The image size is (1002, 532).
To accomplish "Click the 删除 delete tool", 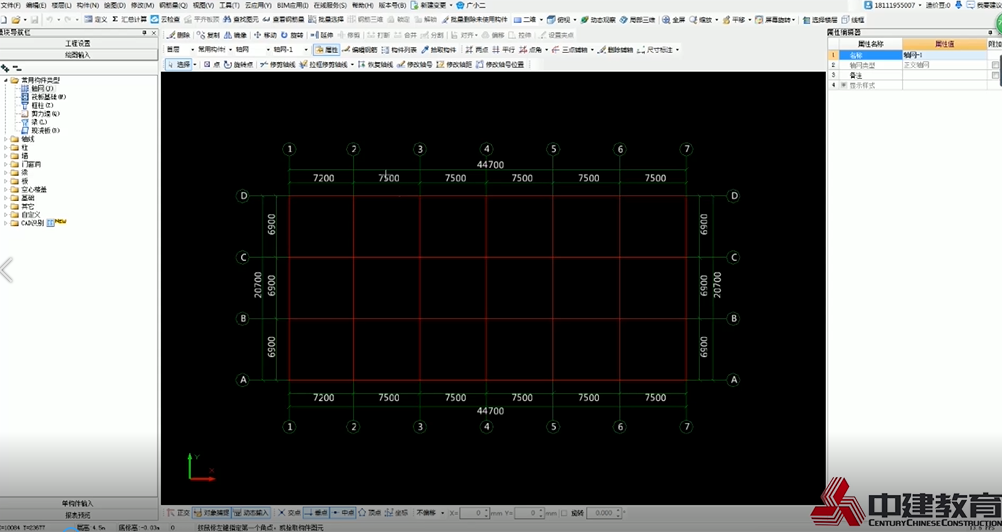I will [178, 35].
